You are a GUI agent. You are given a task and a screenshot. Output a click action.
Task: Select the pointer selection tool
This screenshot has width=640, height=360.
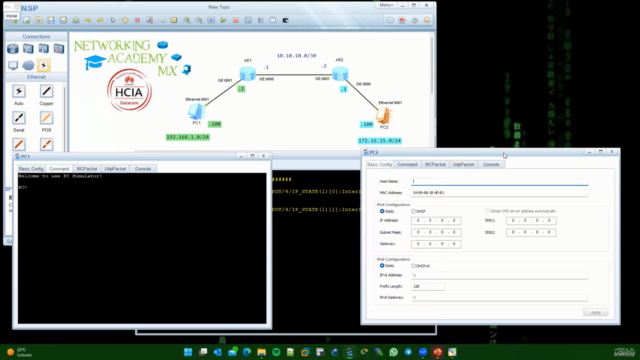pos(113,20)
